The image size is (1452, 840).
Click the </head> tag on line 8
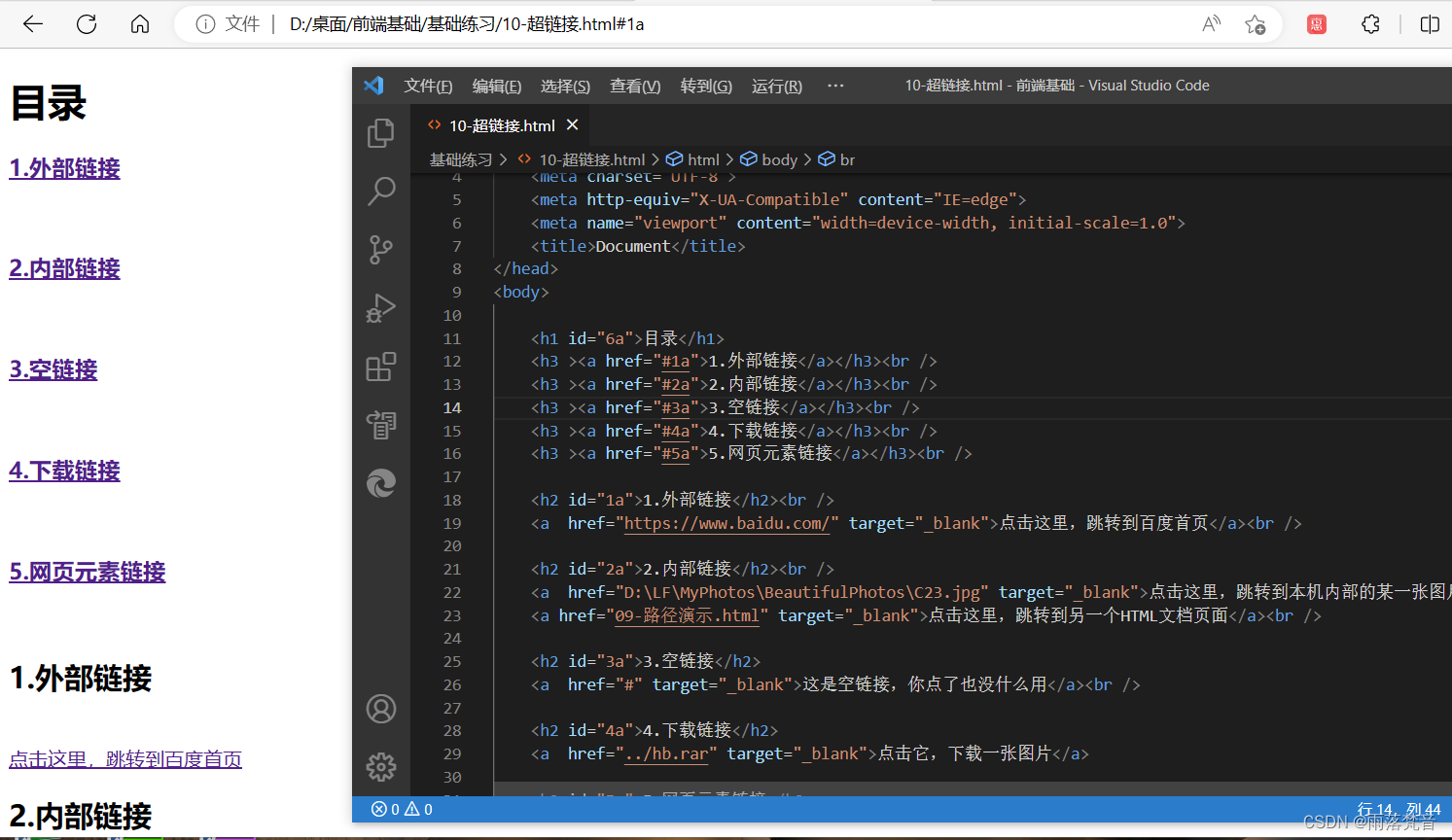coord(526,268)
